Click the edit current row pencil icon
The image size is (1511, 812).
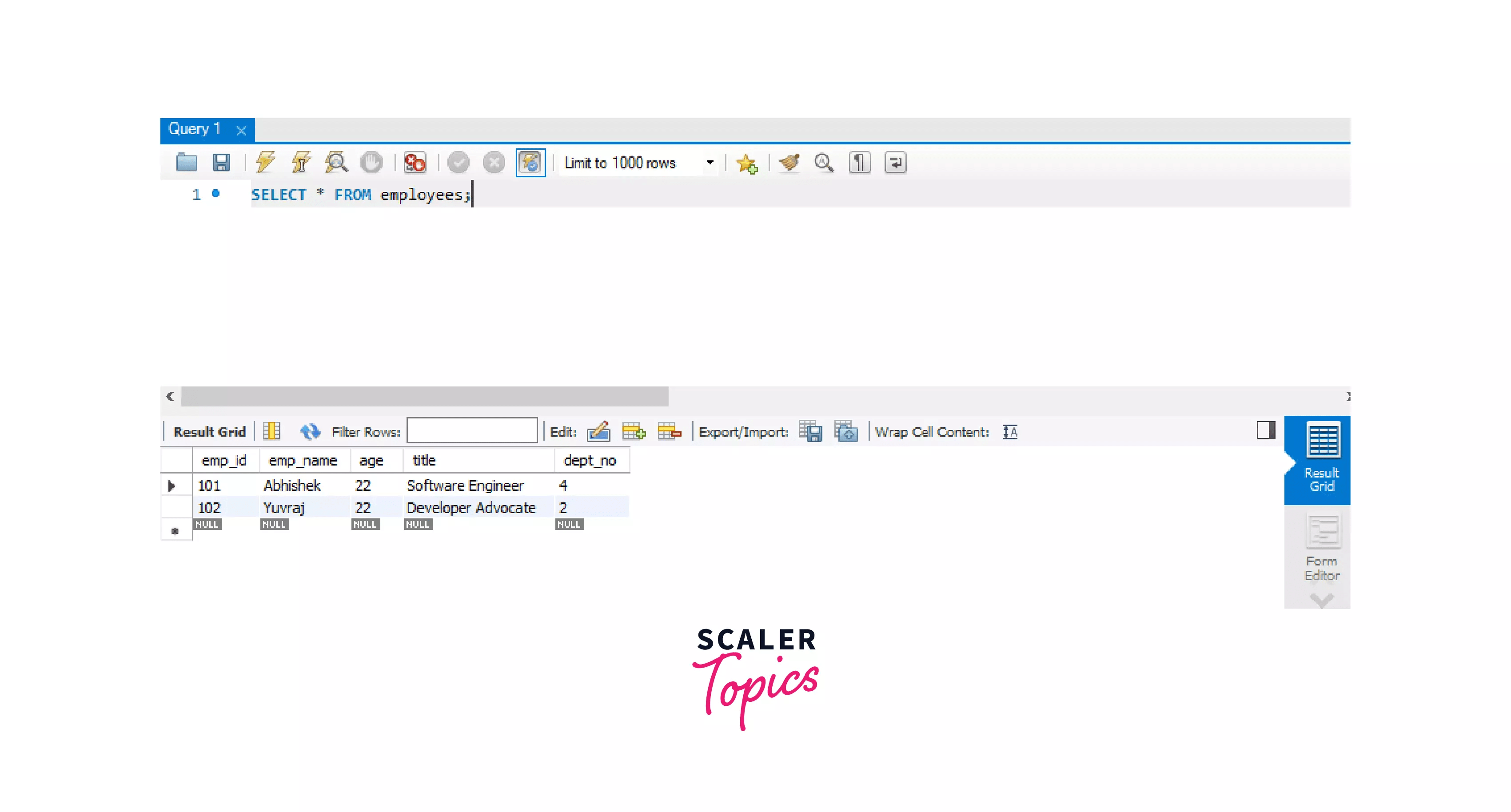[598, 431]
